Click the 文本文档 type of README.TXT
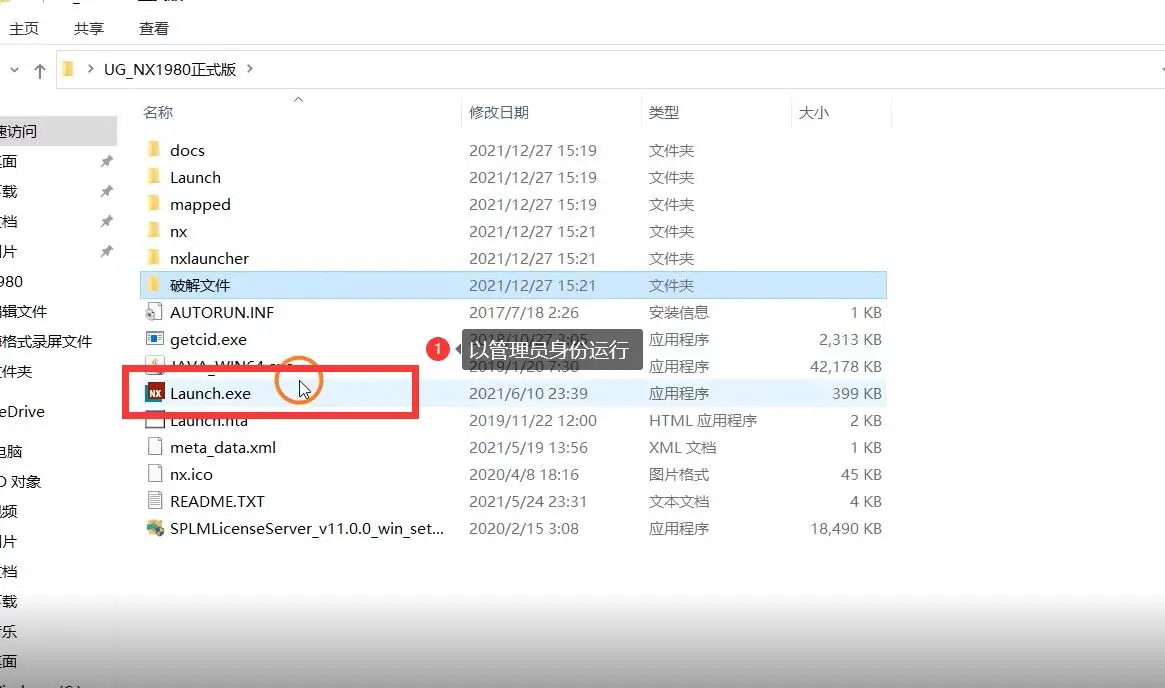The height and width of the screenshot is (688, 1165). coord(678,502)
